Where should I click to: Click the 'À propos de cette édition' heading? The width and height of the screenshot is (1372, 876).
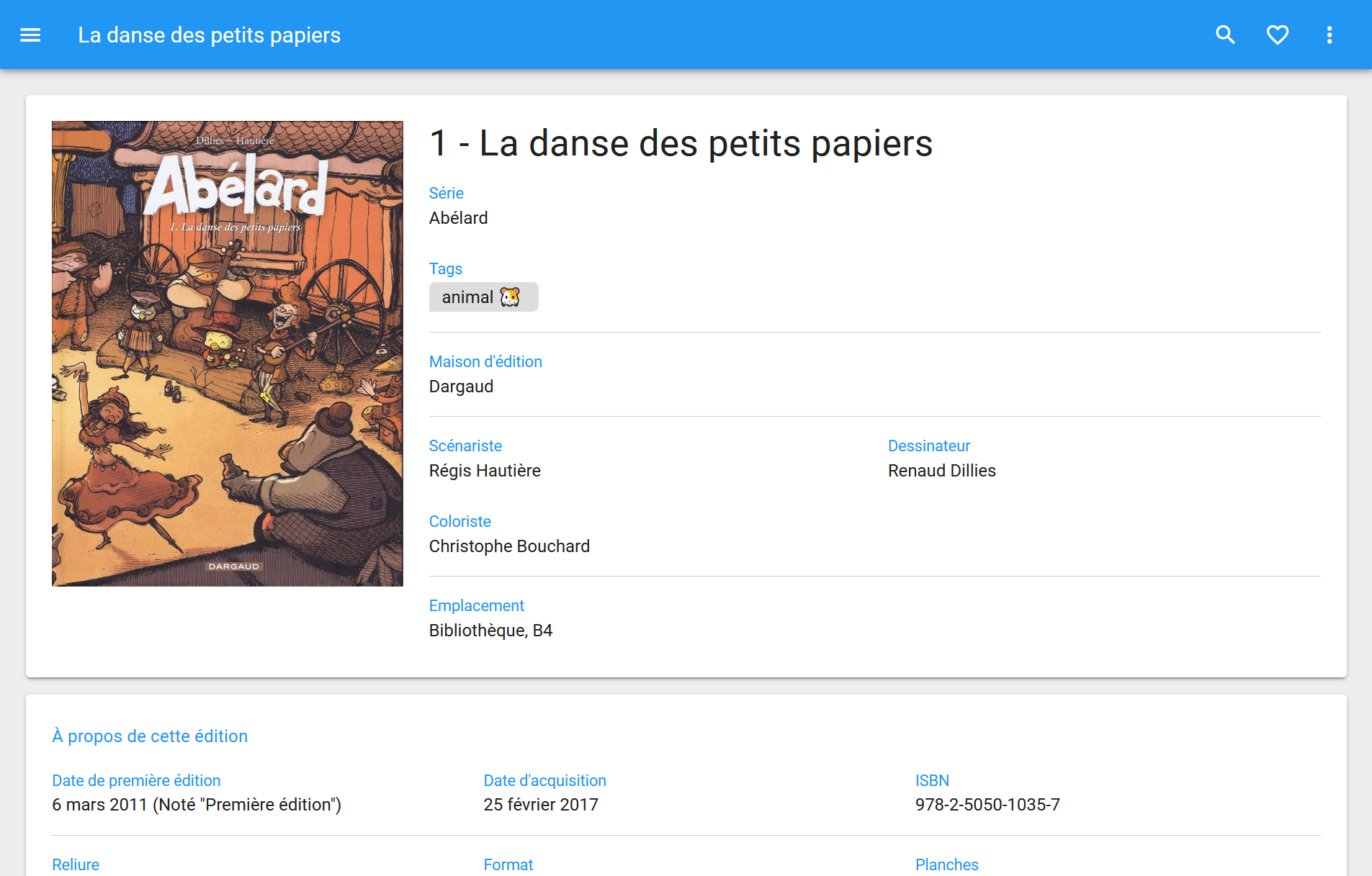click(150, 736)
